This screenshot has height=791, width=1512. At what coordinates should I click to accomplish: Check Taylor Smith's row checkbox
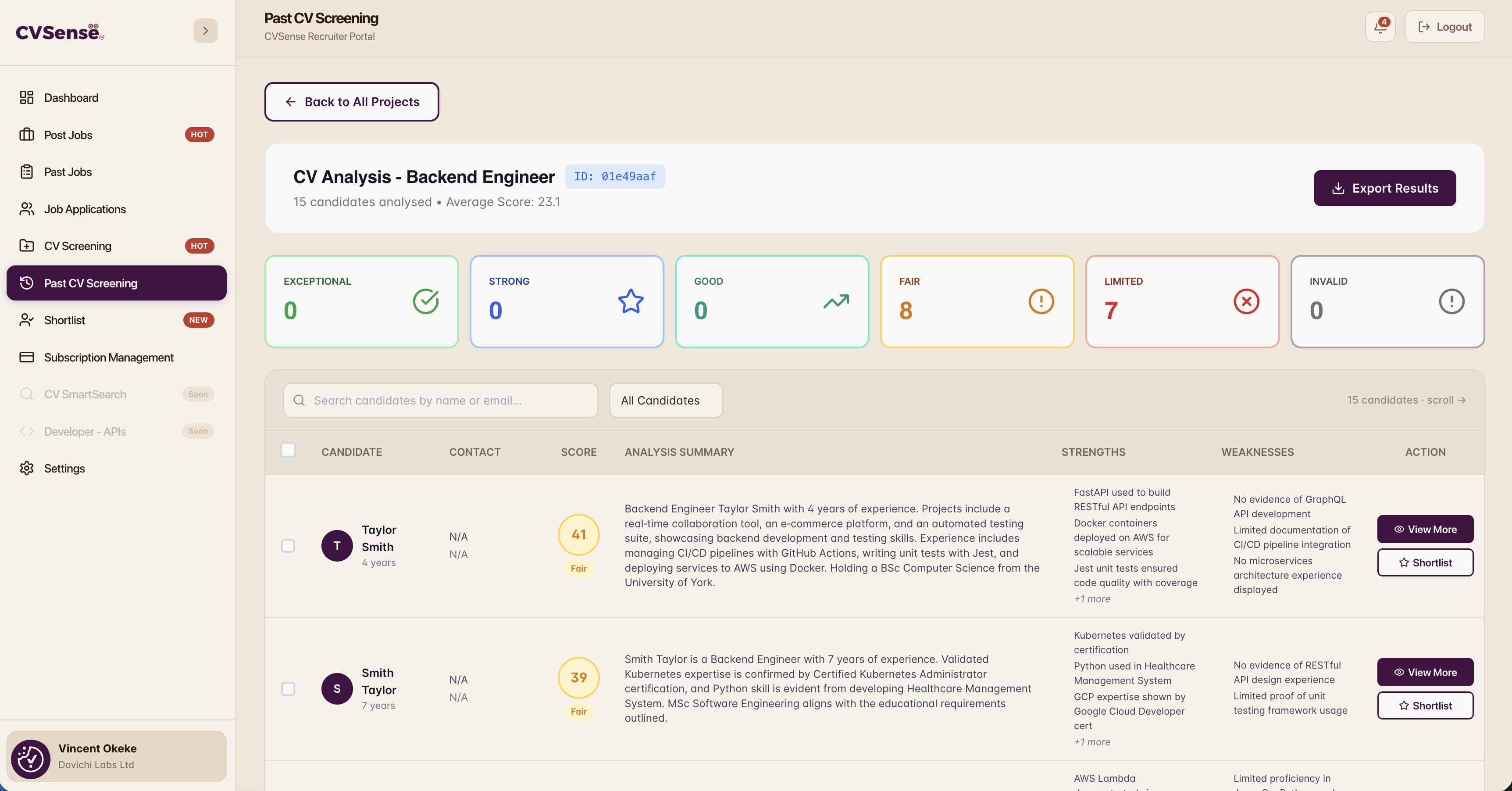pos(288,545)
